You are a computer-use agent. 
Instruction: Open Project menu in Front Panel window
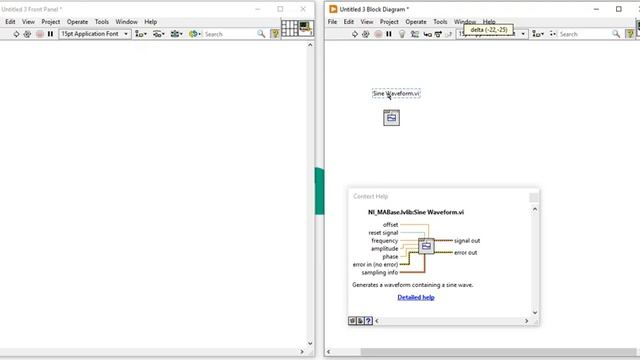coord(51,22)
